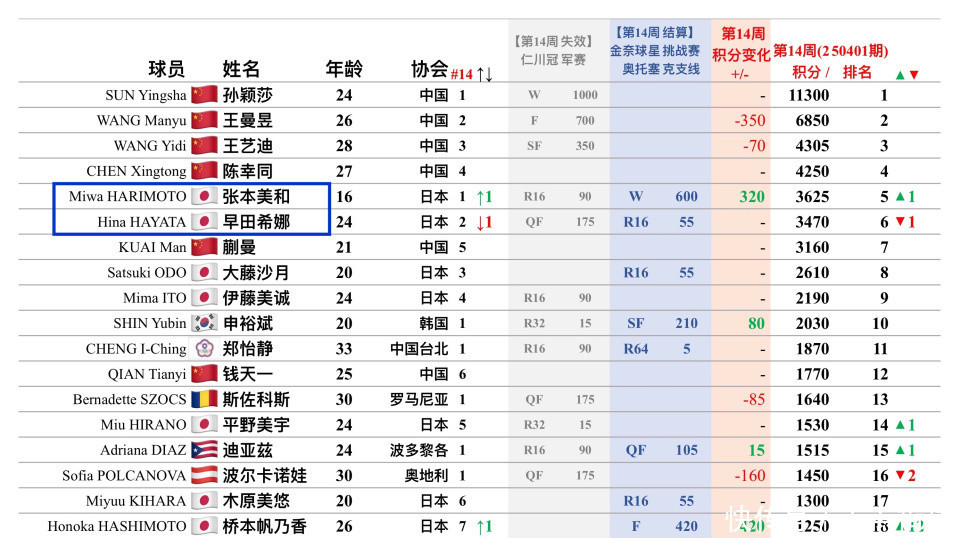
Task: Select the 协会 column header
Action: click(x=429, y=69)
